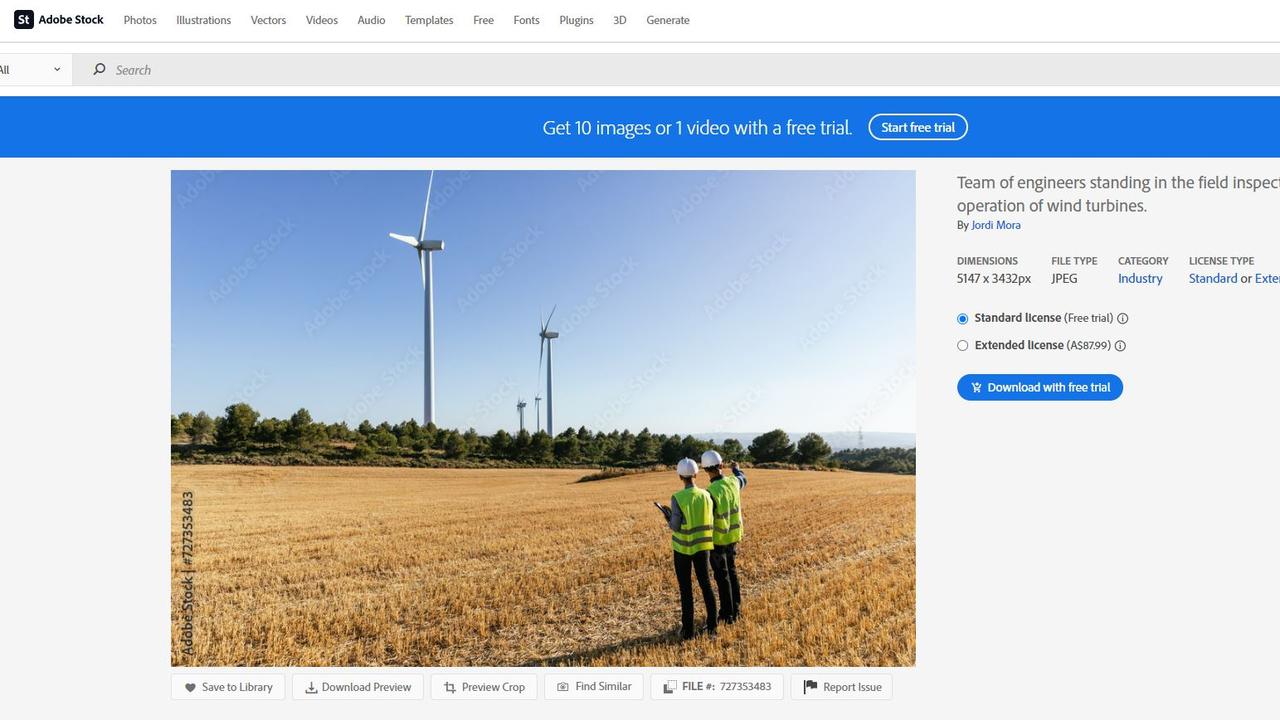Click the download arrow icon on Download Preview
The image size is (1280, 720).
coord(311,688)
